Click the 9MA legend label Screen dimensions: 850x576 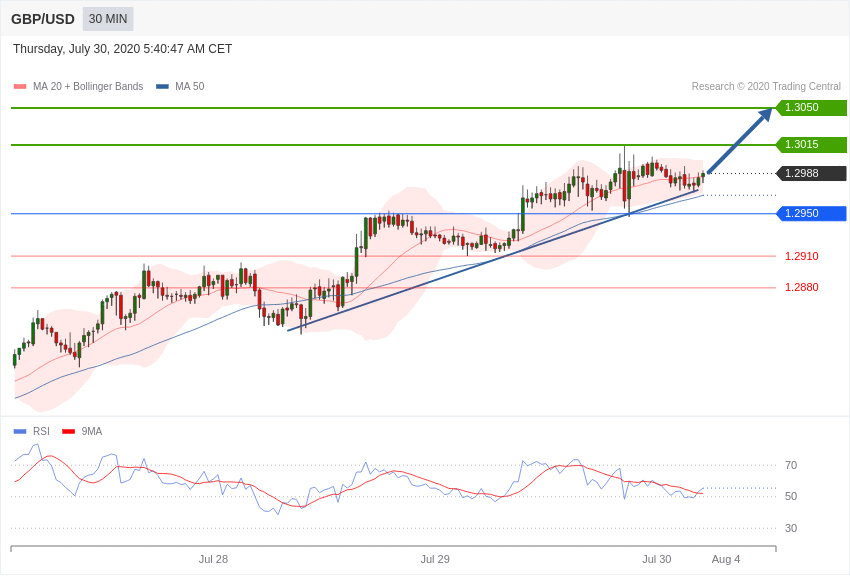click(x=92, y=432)
